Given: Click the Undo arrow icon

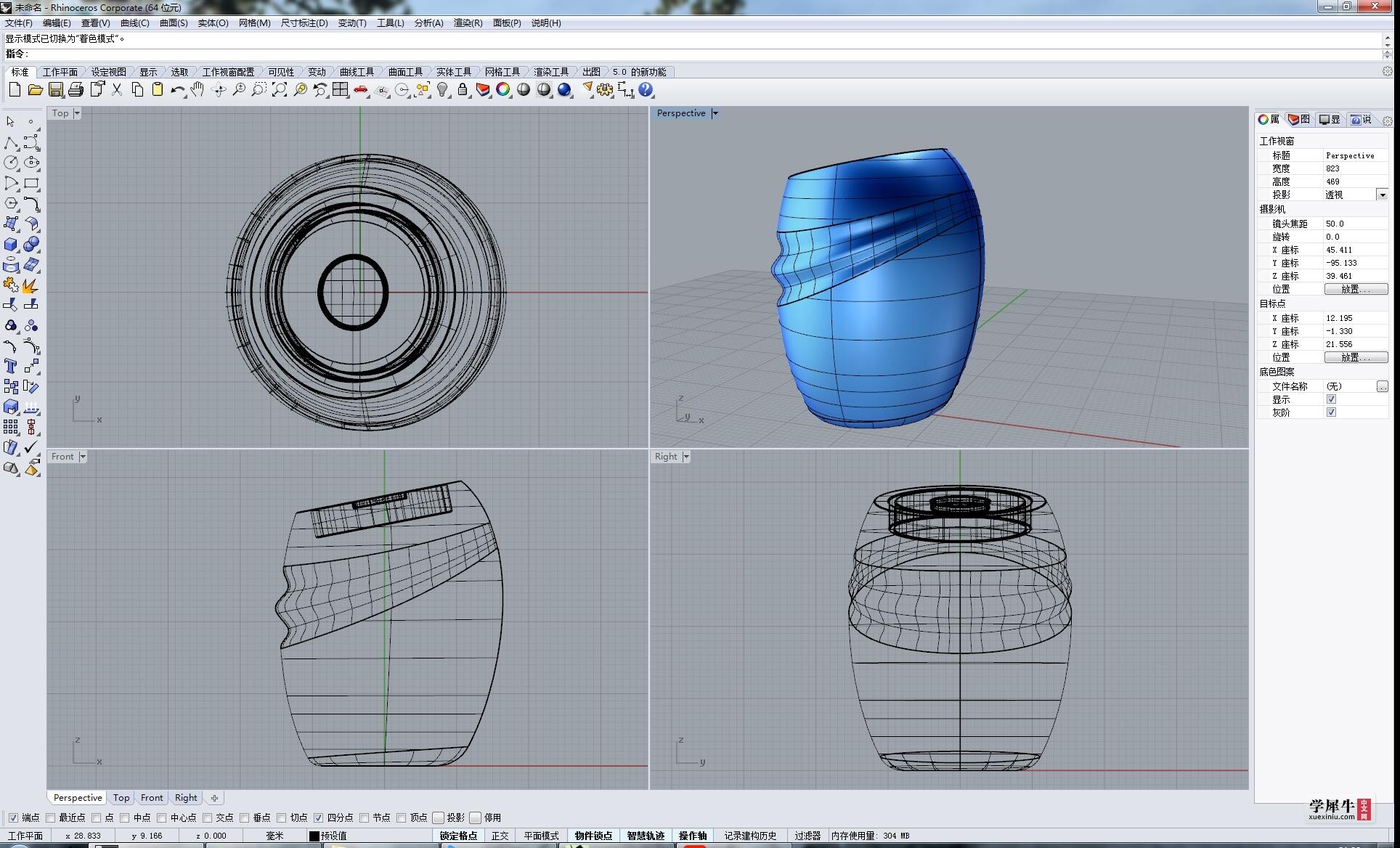Looking at the screenshot, I should (x=178, y=90).
